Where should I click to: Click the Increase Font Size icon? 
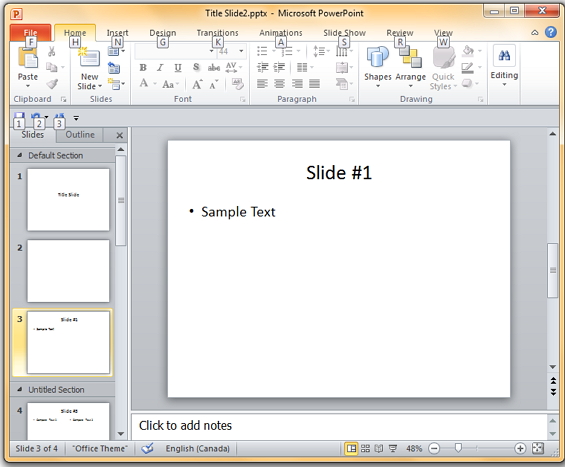197,84
